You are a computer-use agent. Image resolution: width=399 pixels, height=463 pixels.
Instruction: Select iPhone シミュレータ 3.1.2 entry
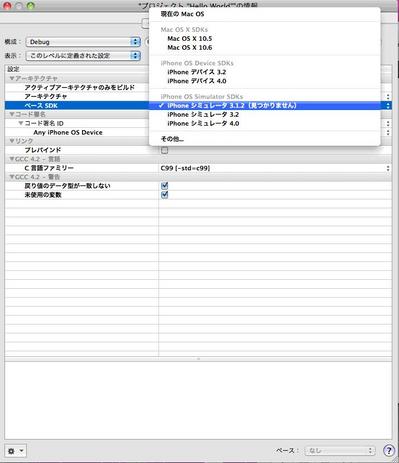click(x=265, y=106)
